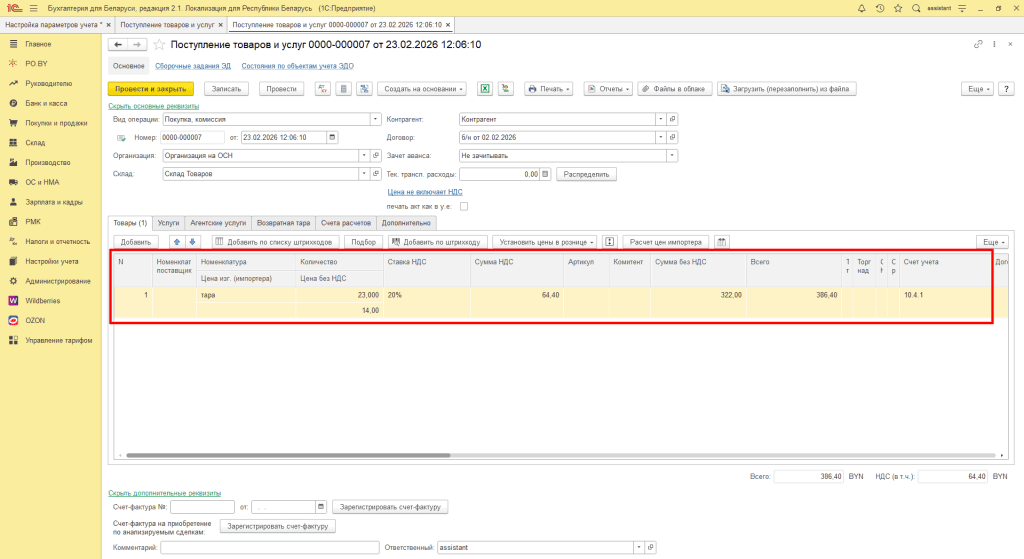The height and width of the screenshot is (559, 1024).
Task: Toggle the 'печать акт как в у.е.' checkbox
Action: pos(463,206)
